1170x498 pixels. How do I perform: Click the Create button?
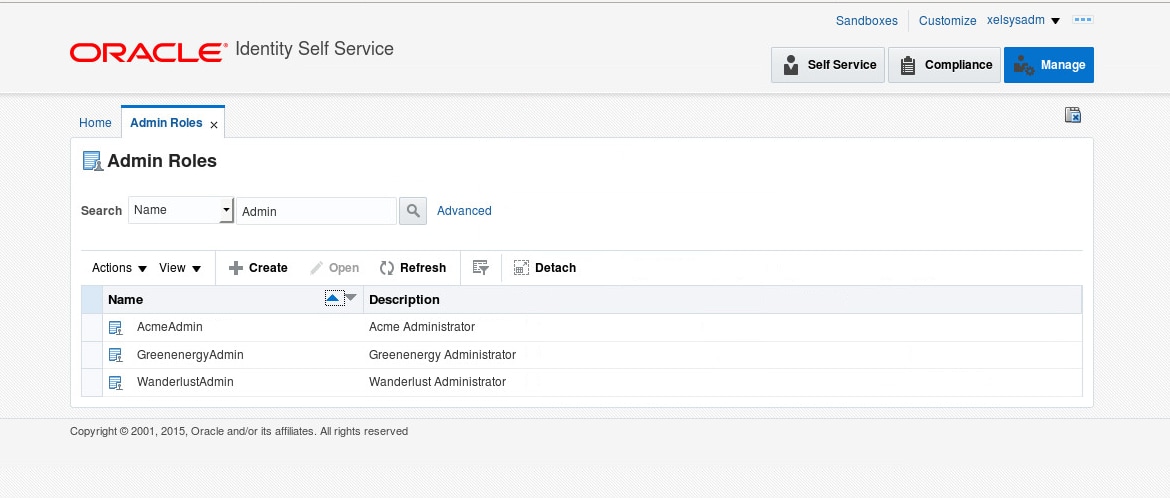click(x=258, y=268)
